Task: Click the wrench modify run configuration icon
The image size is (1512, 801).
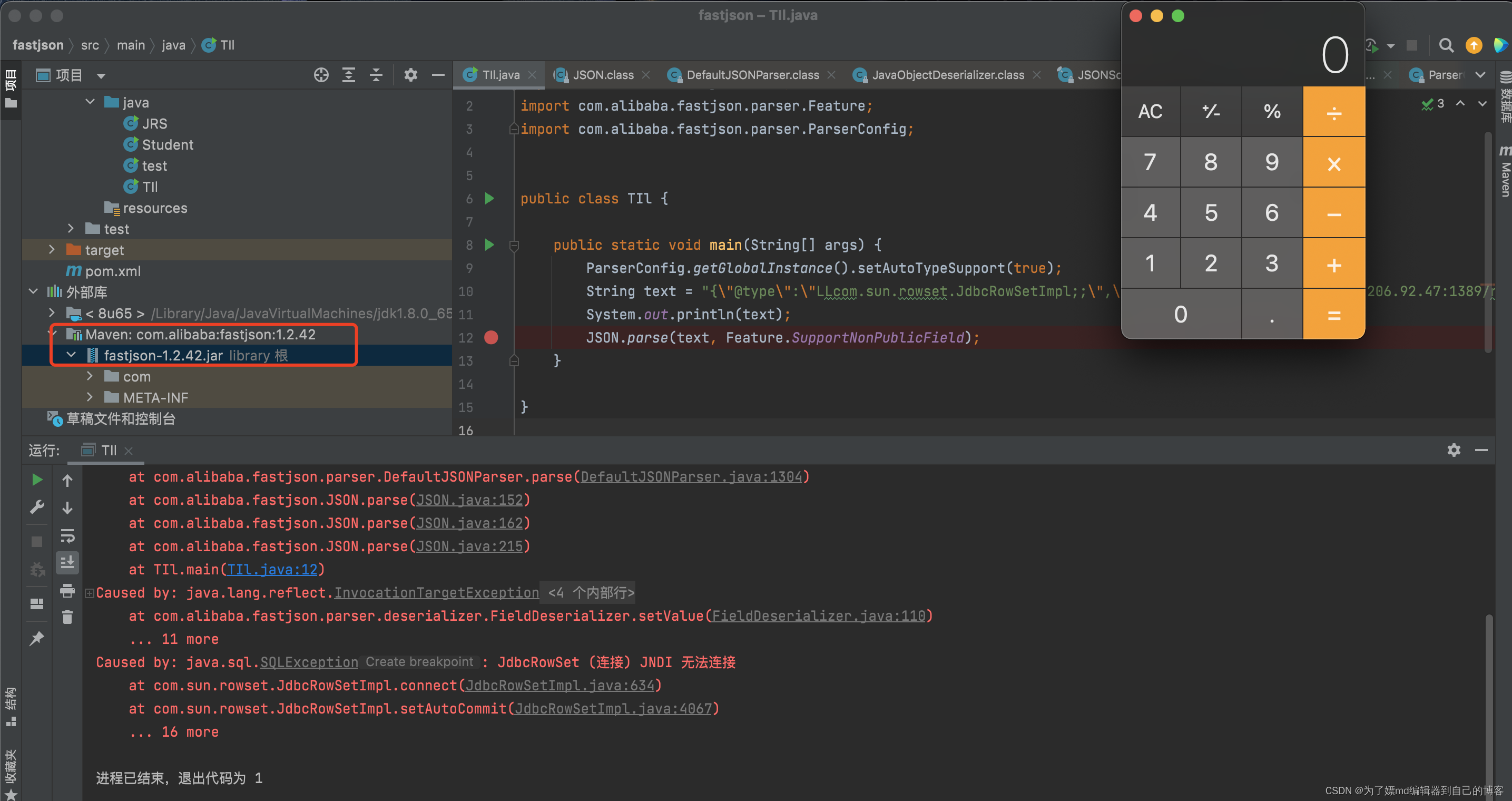Action: point(36,507)
